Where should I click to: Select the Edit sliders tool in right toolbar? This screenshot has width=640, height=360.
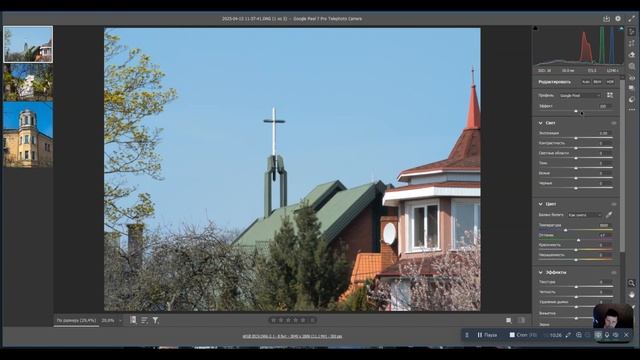[632, 32]
